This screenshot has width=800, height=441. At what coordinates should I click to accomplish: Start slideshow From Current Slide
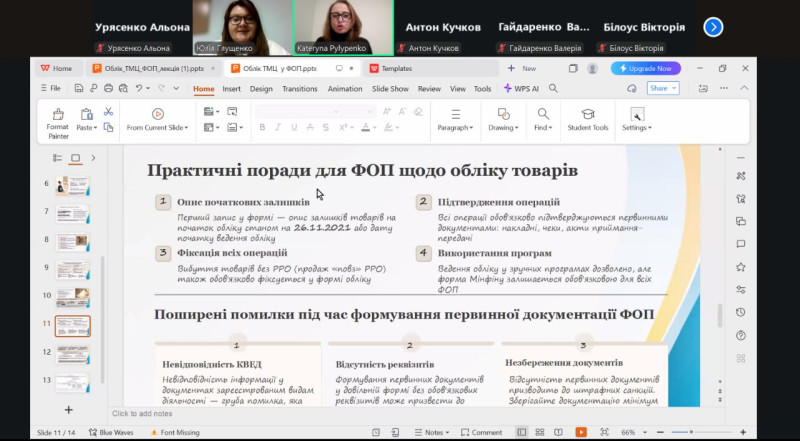157,120
